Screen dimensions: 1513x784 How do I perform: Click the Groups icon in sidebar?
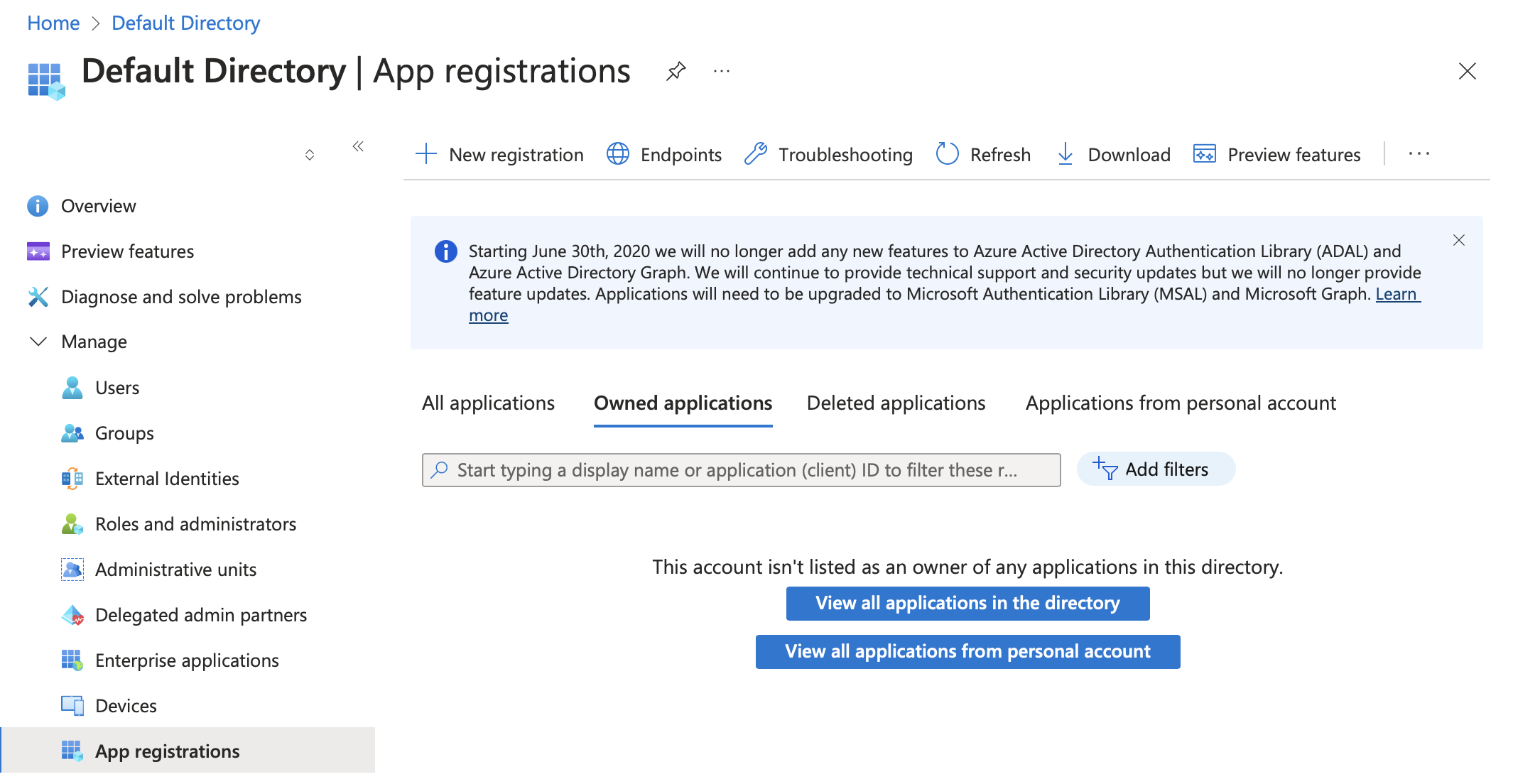pyautogui.click(x=72, y=433)
